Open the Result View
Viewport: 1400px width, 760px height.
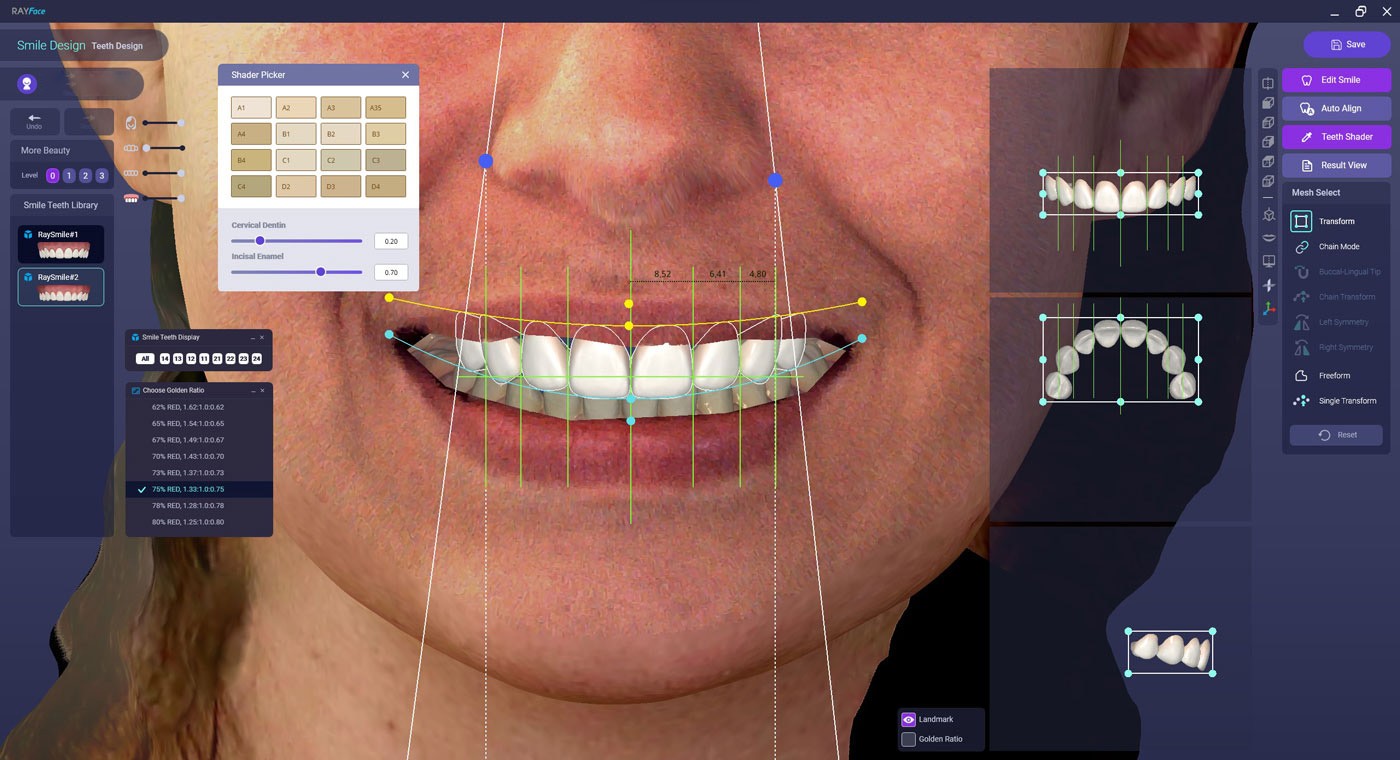pos(1336,165)
